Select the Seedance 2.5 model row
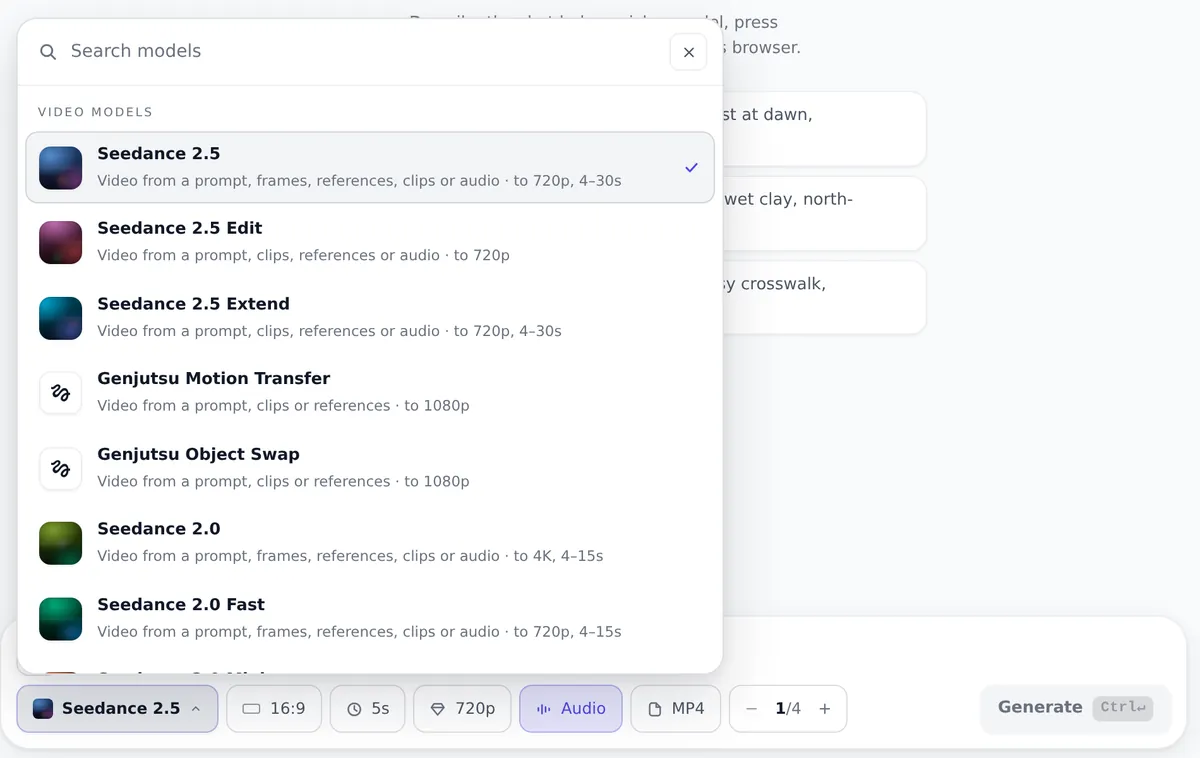Viewport: 1200px width, 758px height. (370, 167)
